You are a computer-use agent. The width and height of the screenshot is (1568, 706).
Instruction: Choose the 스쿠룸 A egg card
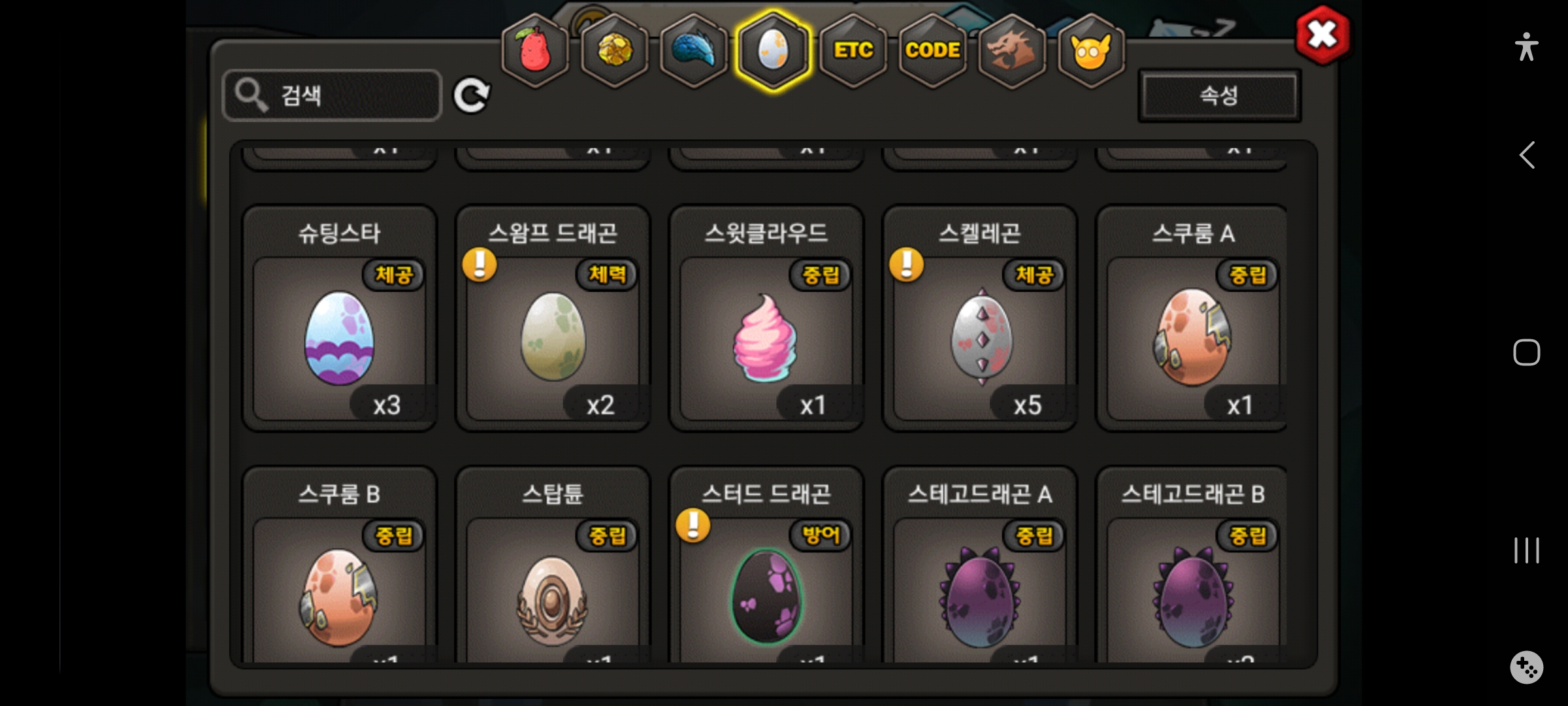[x=1193, y=318]
